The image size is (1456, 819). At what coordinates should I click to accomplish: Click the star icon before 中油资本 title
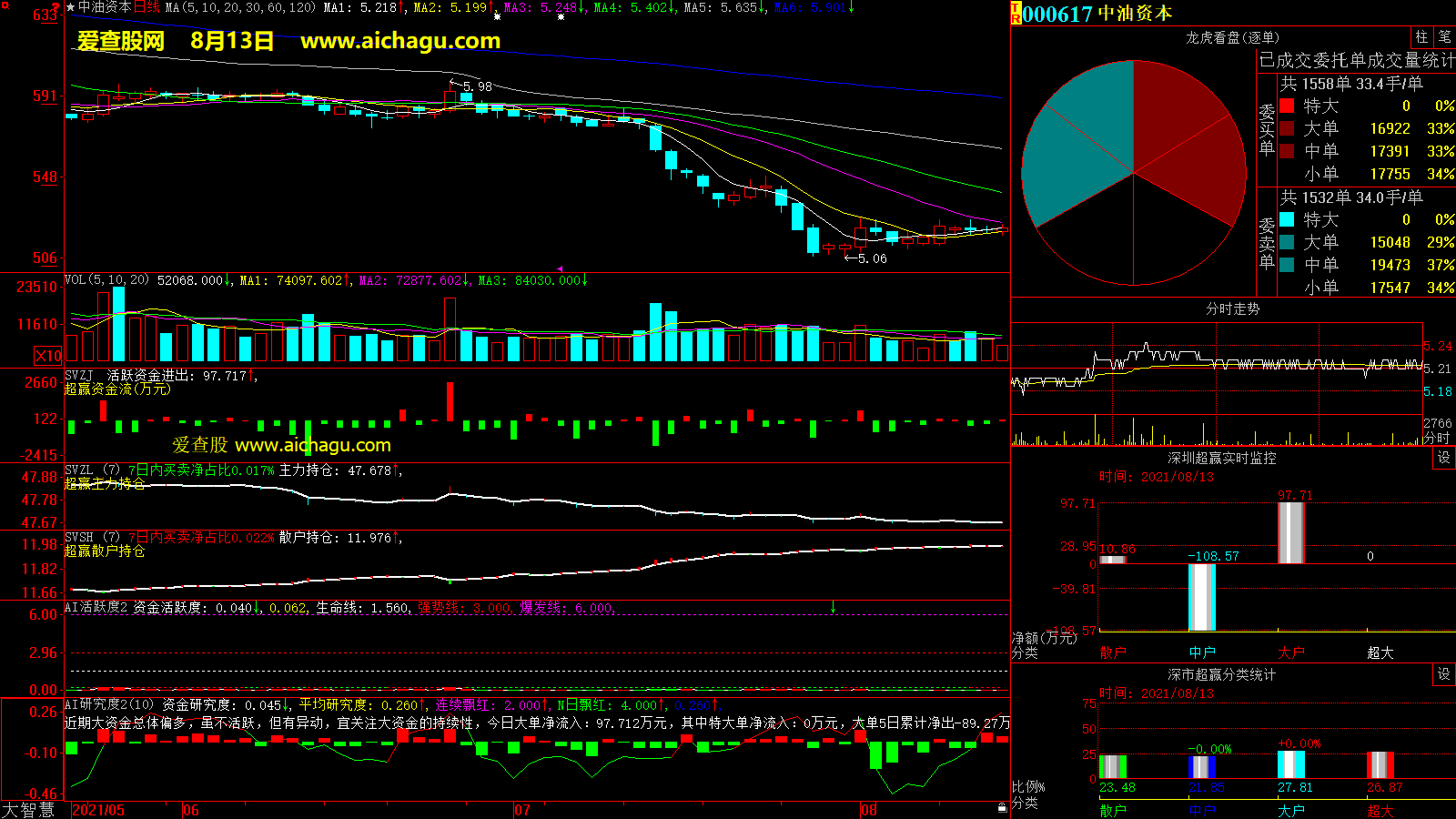70,7
